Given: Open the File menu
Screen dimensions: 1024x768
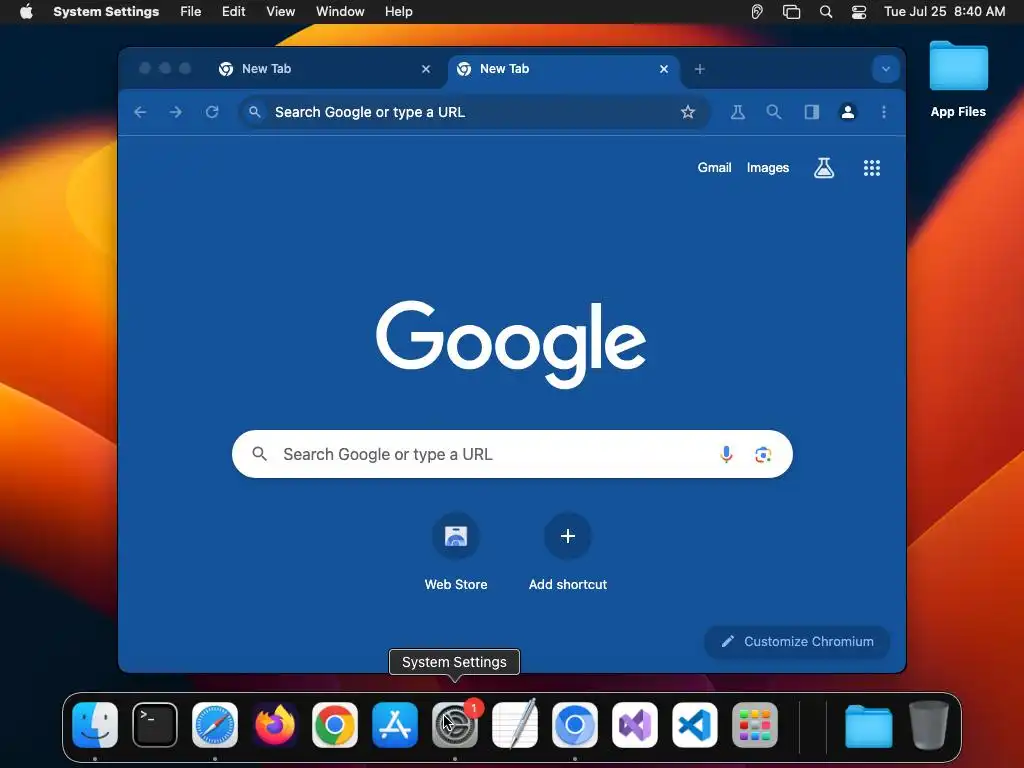Looking at the screenshot, I should [x=191, y=12].
